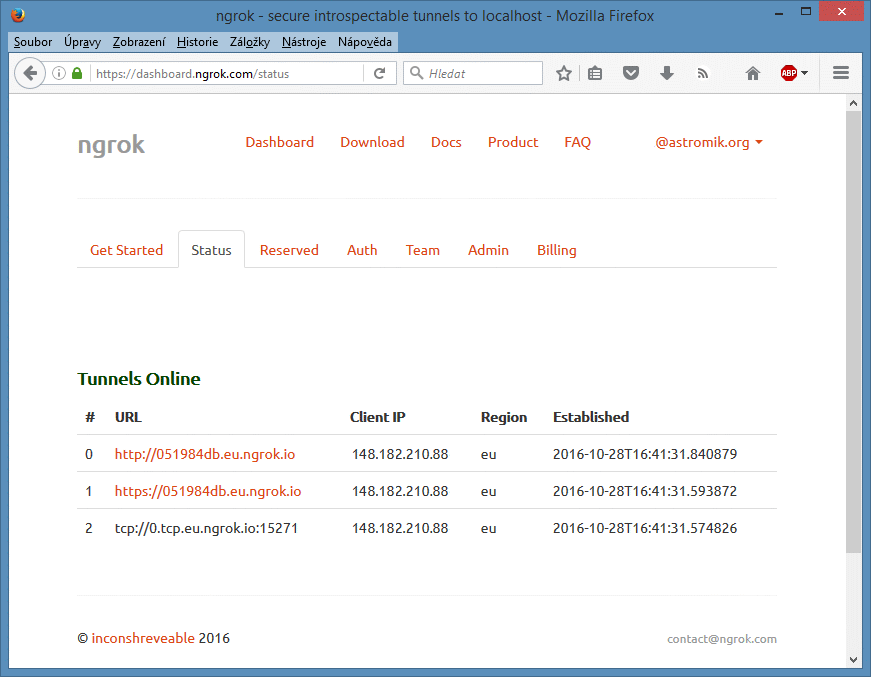Open the Záložky menu
The height and width of the screenshot is (677, 871).
[249, 42]
